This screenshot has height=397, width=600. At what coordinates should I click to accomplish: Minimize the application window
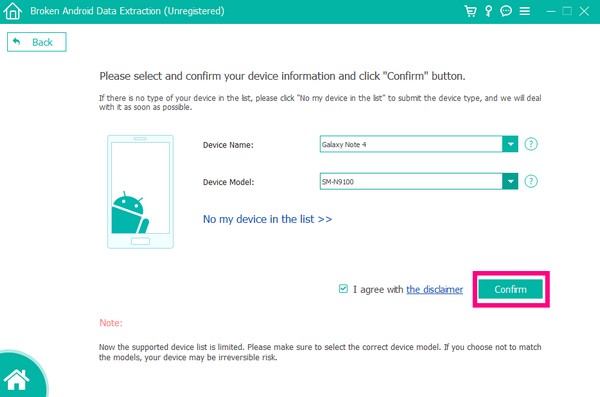tap(551, 11)
